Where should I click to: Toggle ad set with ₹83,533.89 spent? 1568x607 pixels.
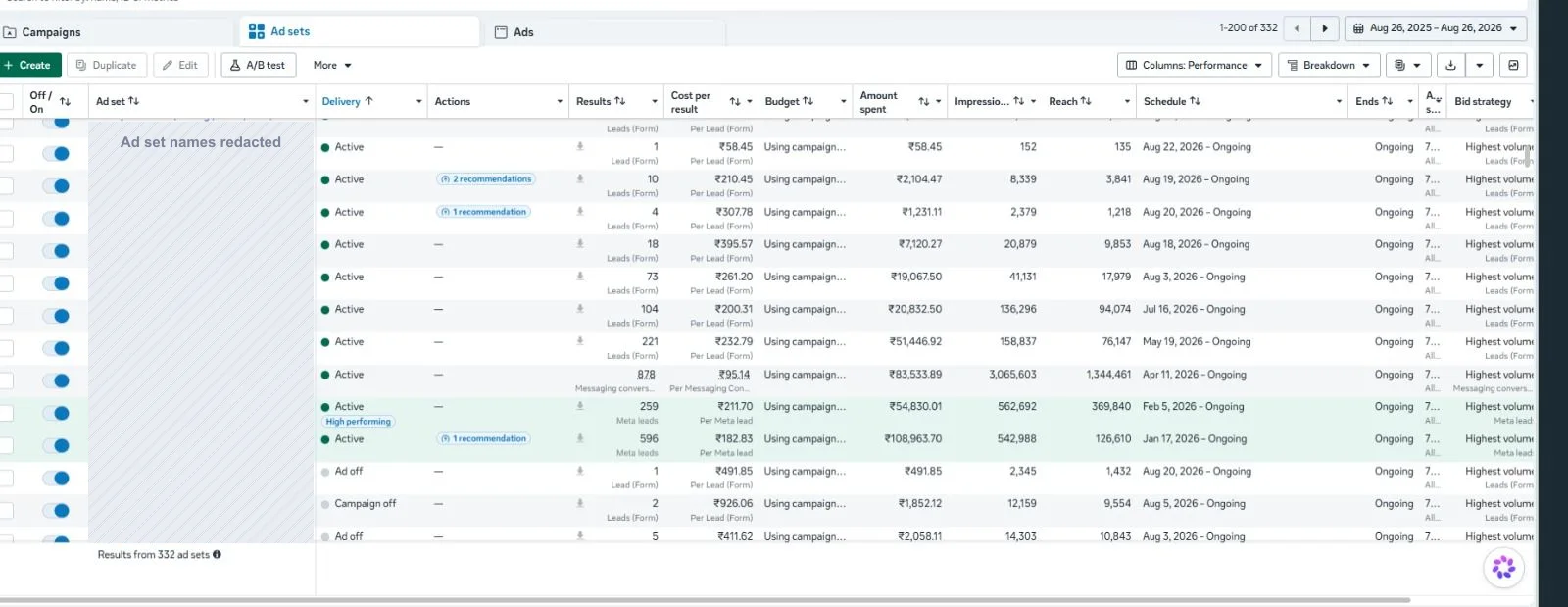[x=56, y=380]
